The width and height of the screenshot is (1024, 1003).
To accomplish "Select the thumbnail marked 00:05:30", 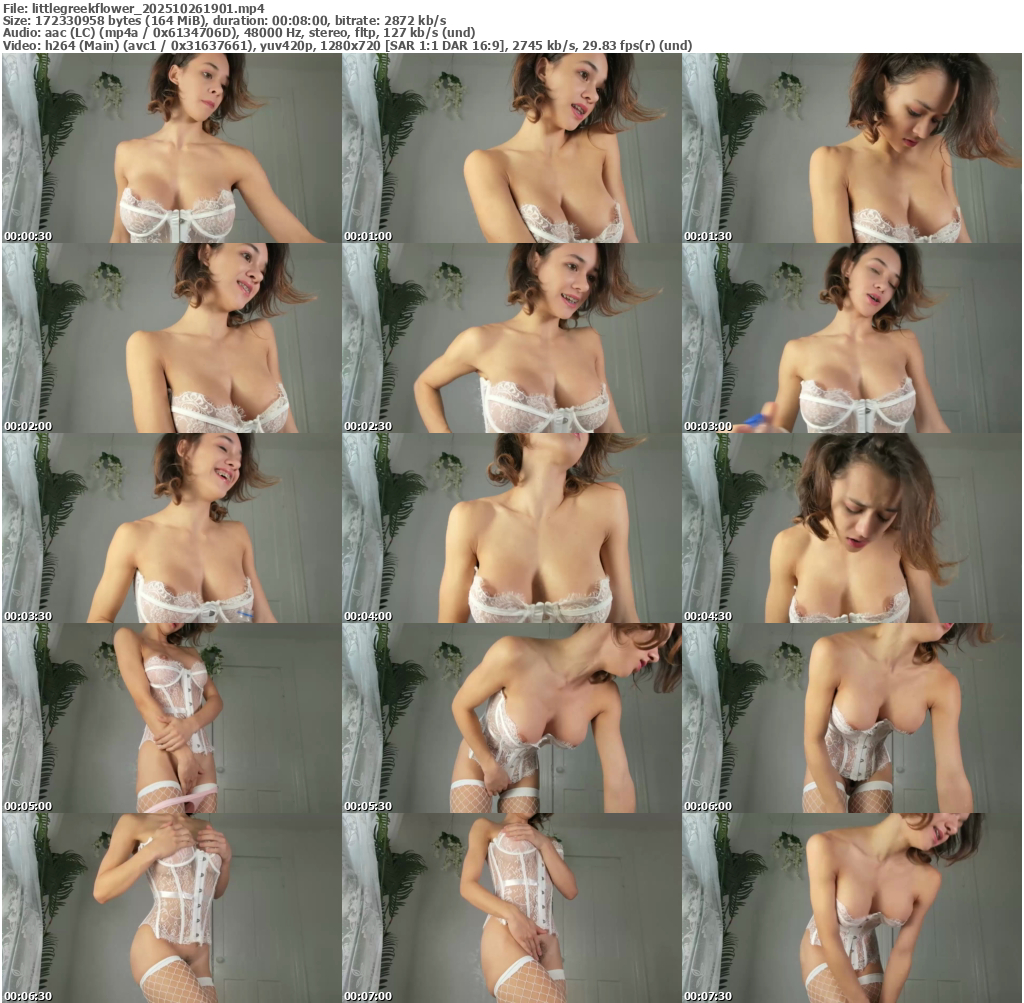I will [511, 718].
